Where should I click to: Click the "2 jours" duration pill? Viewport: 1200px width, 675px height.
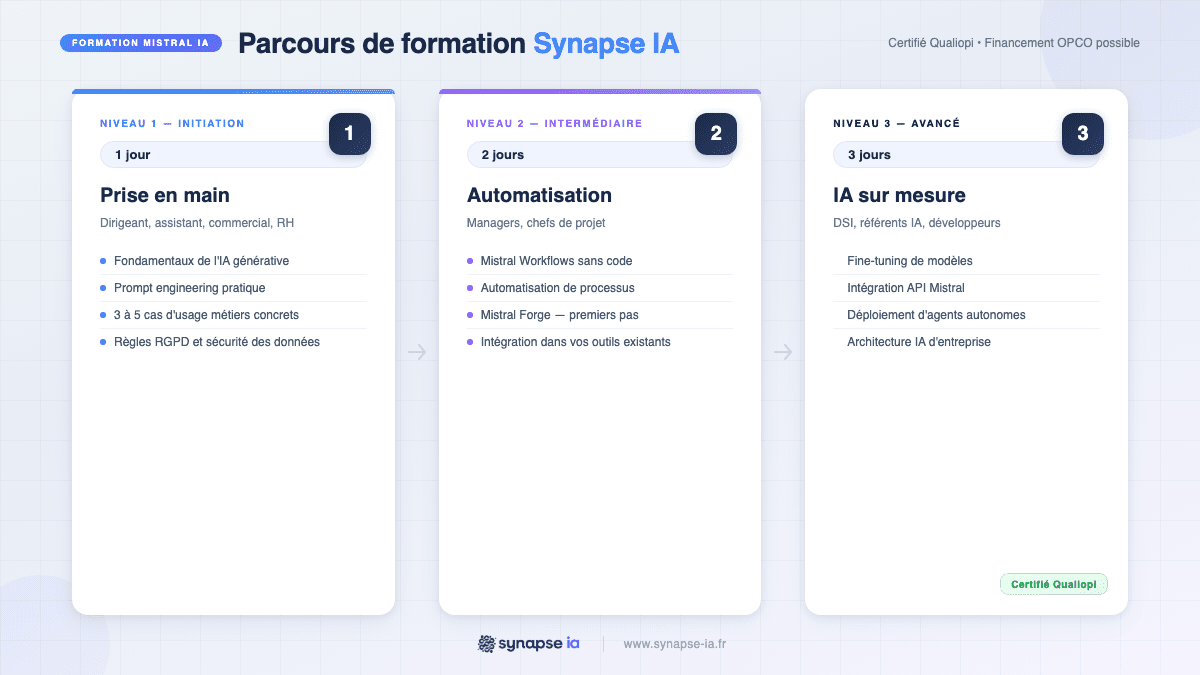pyautogui.click(x=600, y=155)
